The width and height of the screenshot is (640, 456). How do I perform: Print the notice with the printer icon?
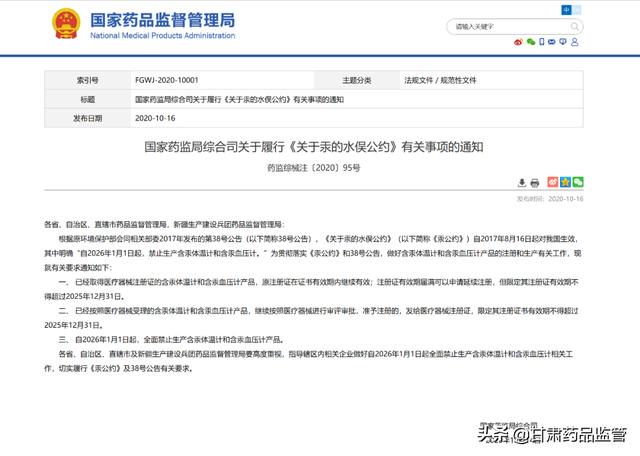tap(535, 182)
